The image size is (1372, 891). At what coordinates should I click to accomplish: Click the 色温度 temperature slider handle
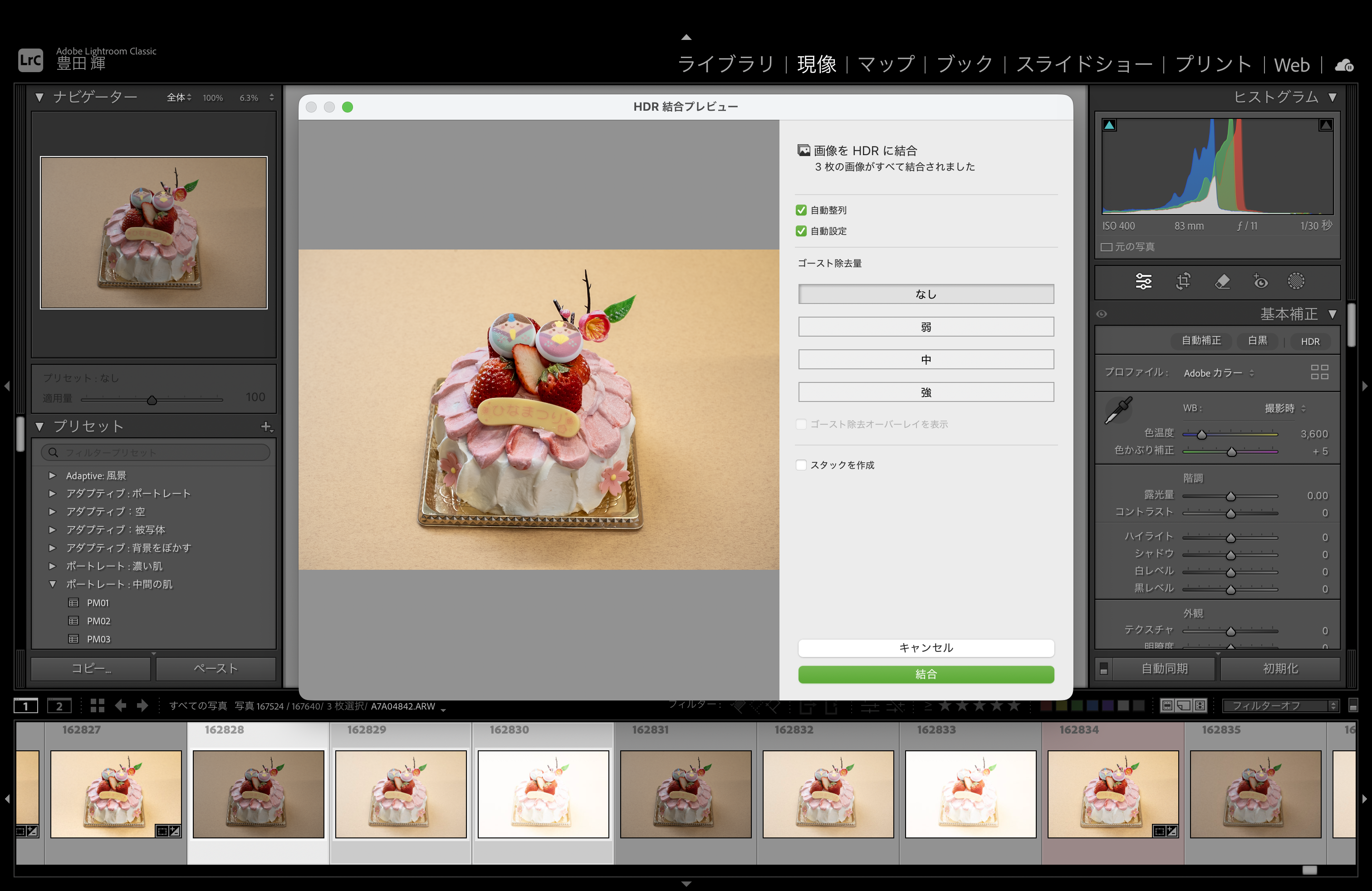(1202, 435)
